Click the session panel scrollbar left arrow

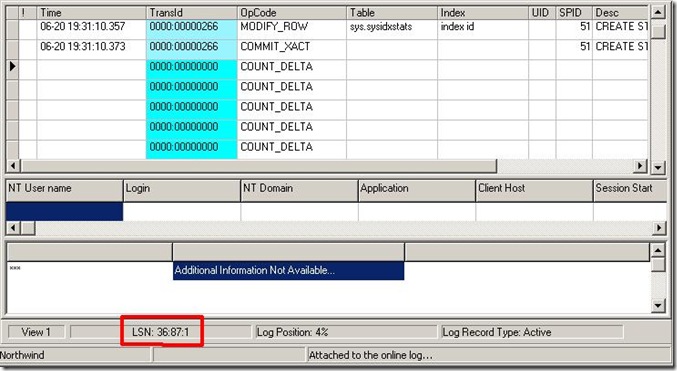pos(13,228)
